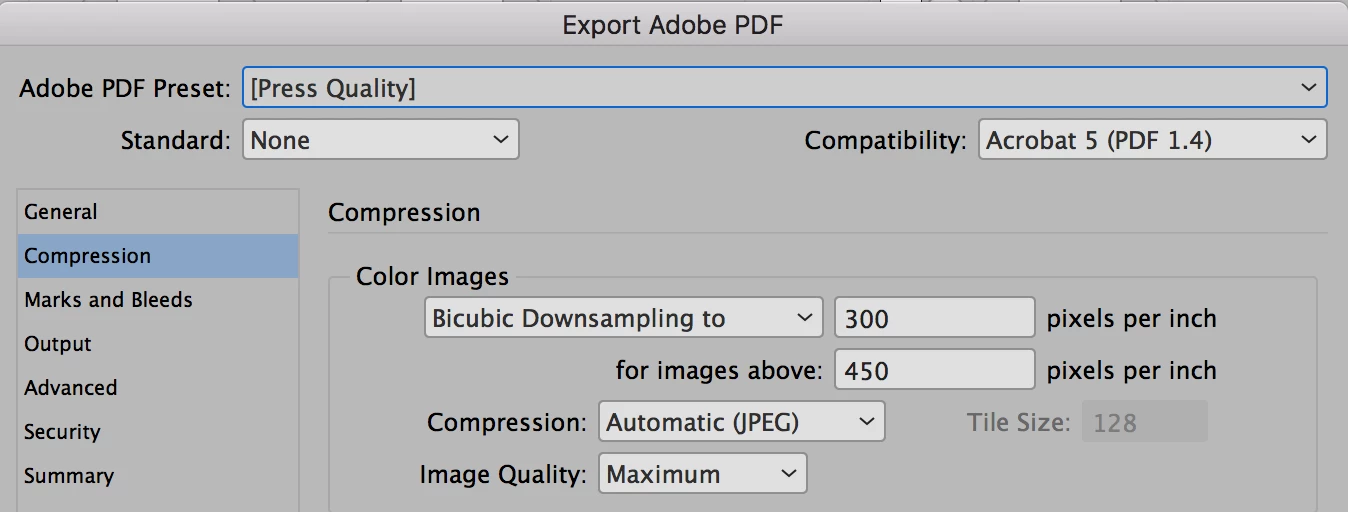The image size is (1348, 512).
Task: Click the Compression section heading
Action: point(404,213)
